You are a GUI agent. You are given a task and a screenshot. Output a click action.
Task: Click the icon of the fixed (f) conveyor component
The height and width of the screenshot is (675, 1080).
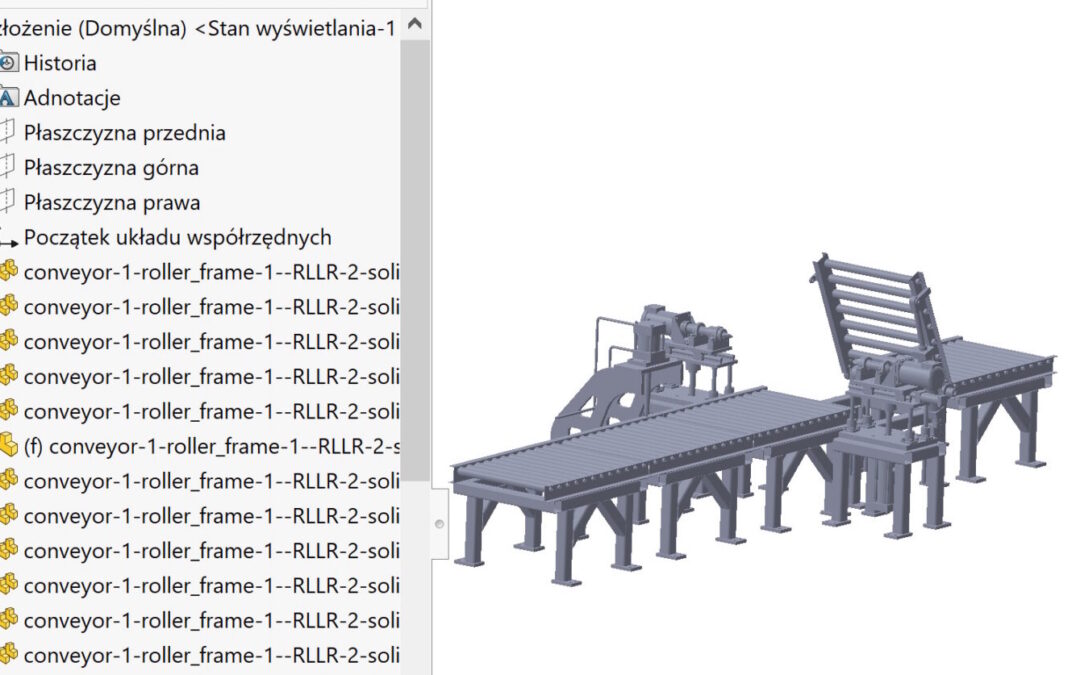pyautogui.click(x=9, y=445)
